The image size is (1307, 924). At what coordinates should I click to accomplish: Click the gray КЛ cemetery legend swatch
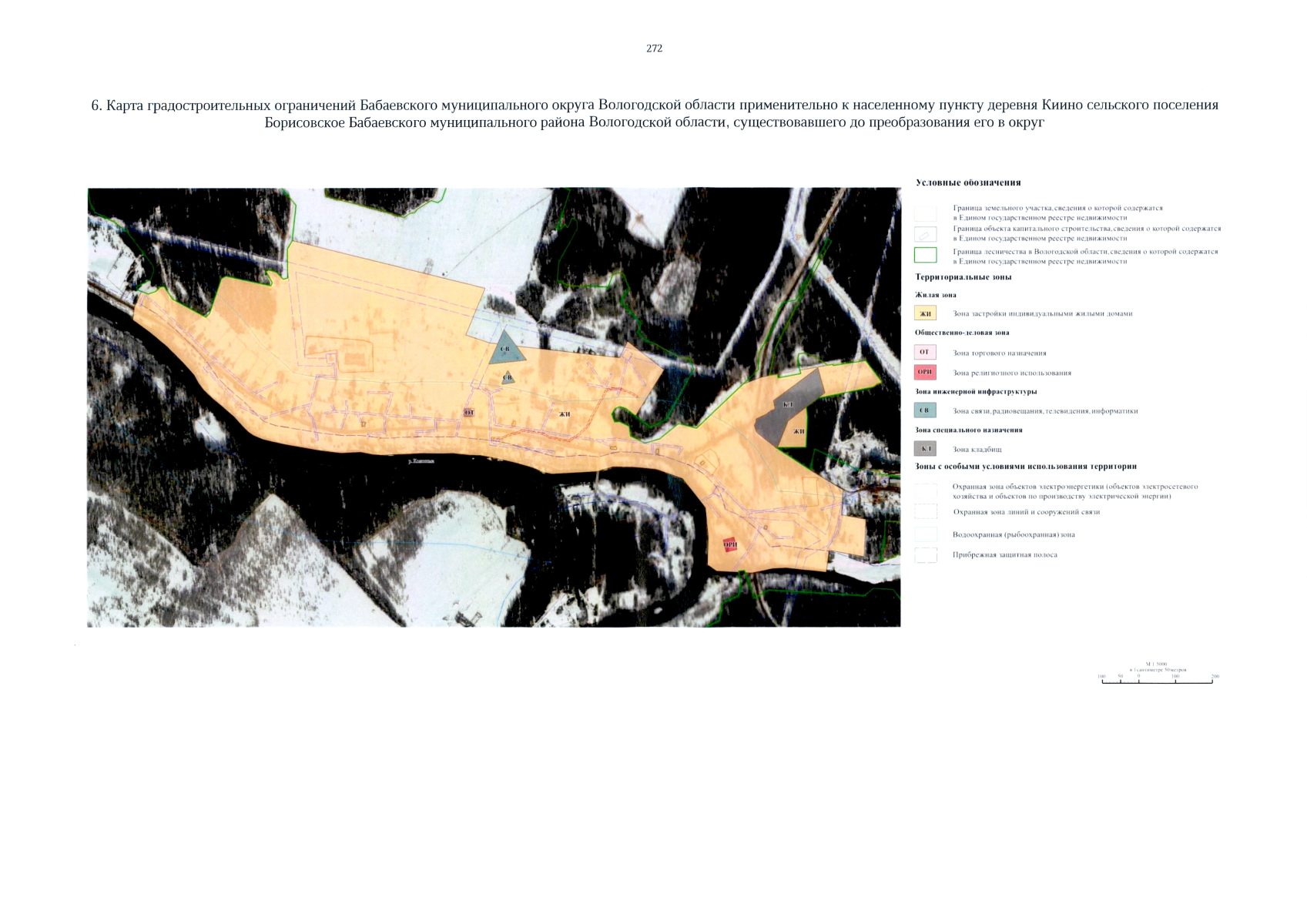coord(925,449)
